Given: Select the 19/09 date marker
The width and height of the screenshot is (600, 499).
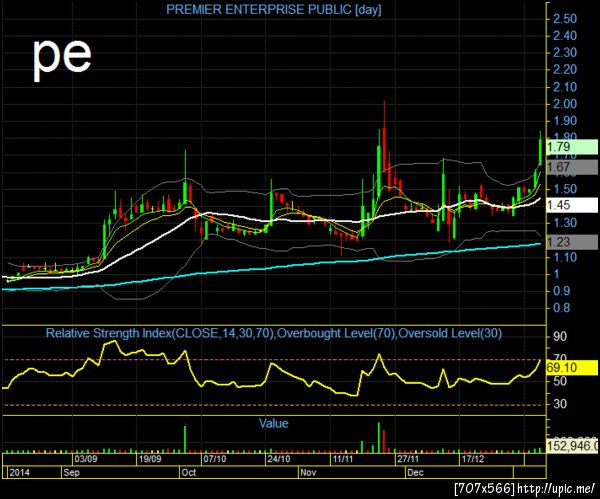Looking at the screenshot, I should click(x=150, y=459).
